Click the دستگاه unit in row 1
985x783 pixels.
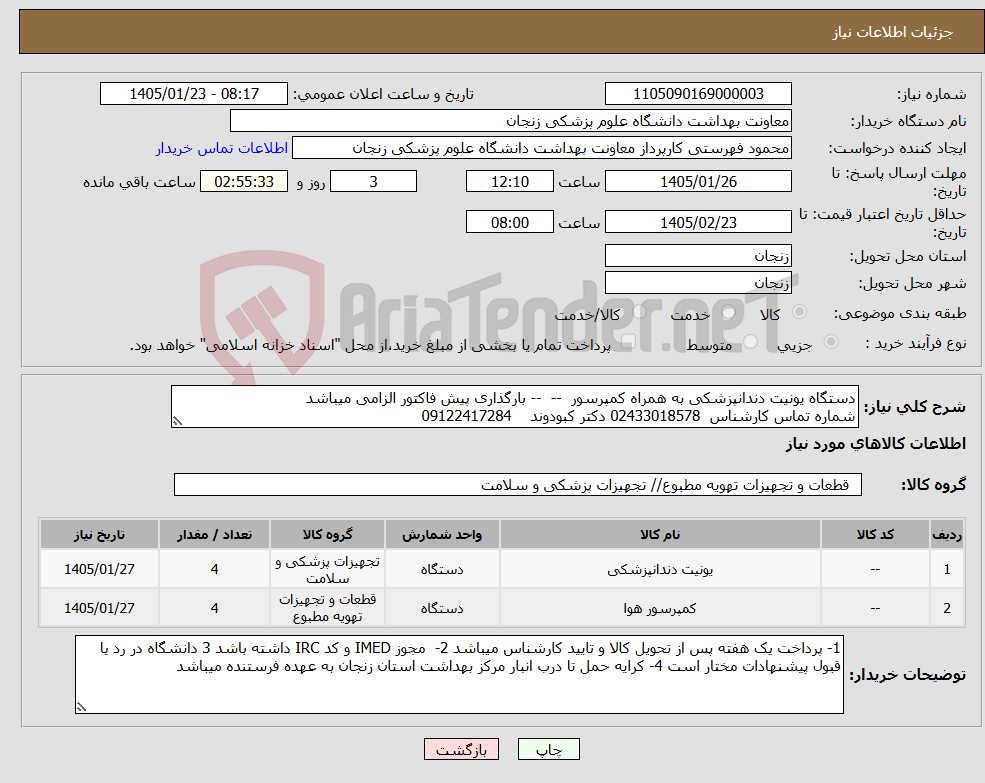(x=442, y=569)
